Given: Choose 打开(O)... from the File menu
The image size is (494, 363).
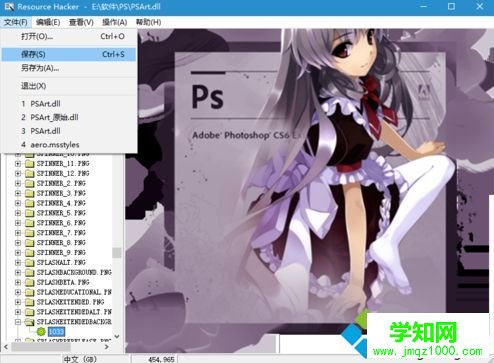Looking at the screenshot, I should [x=69, y=36].
